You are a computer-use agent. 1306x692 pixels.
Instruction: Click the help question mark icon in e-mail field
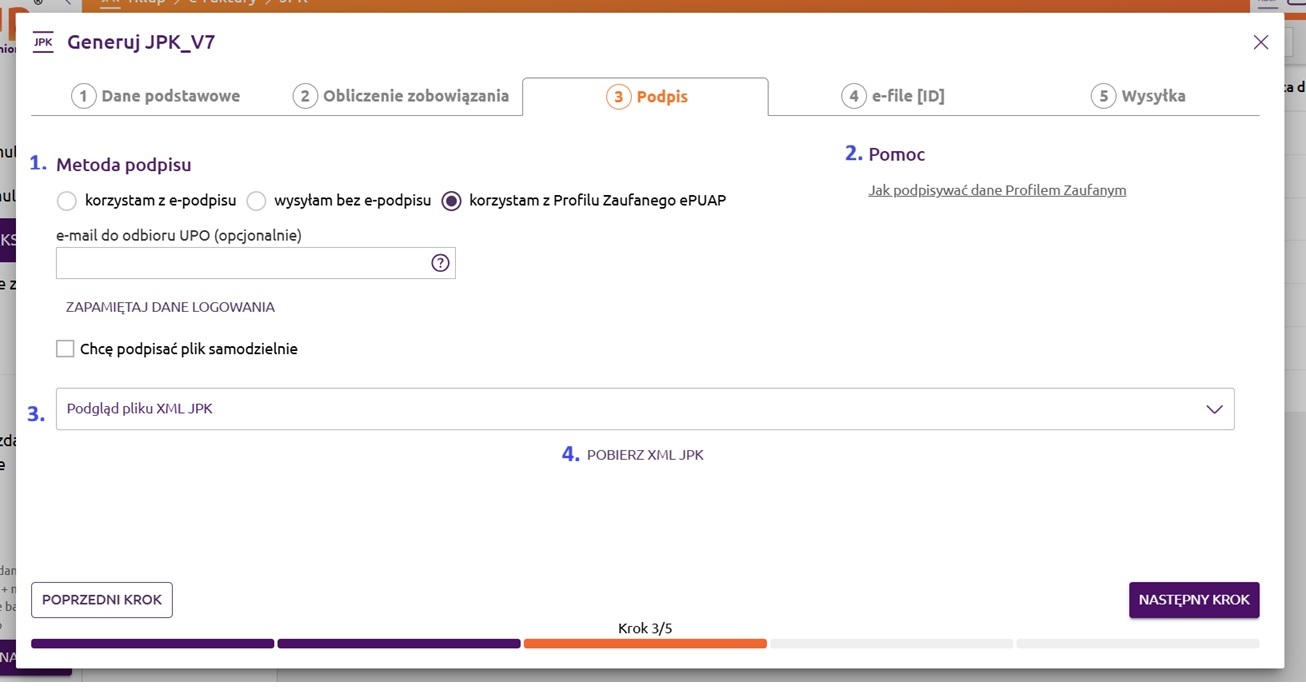(x=440, y=263)
